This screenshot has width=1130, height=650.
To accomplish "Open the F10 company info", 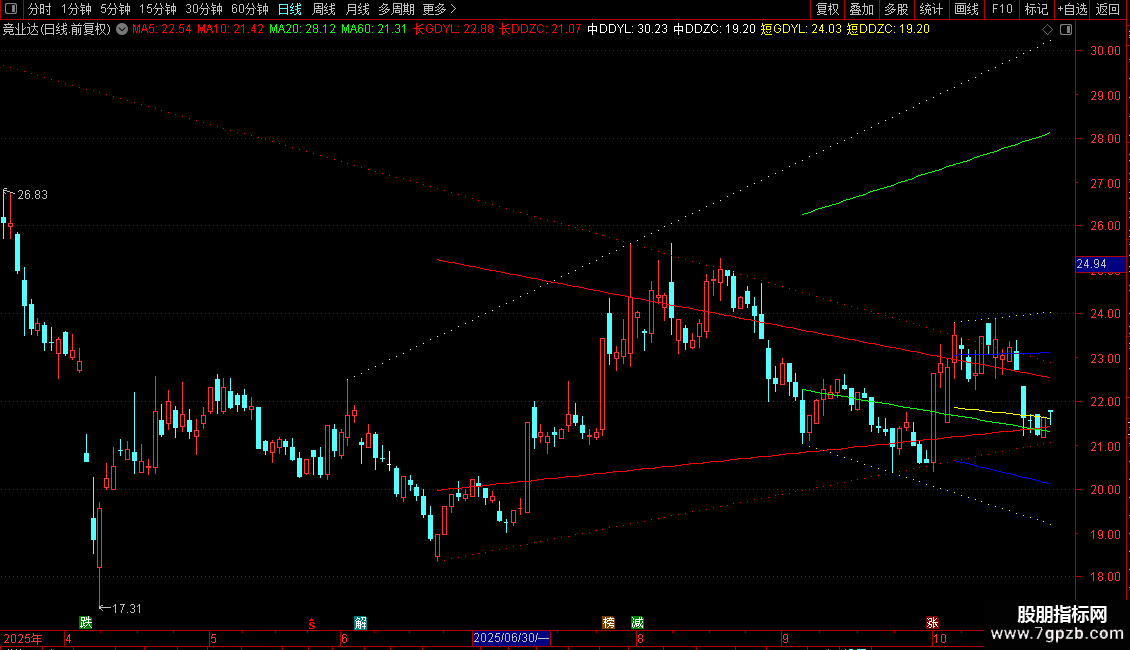I will 1002,9.
